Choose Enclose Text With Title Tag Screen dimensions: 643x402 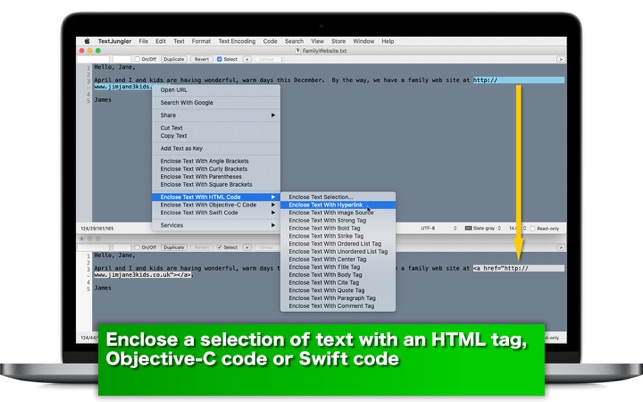click(338, 267)
